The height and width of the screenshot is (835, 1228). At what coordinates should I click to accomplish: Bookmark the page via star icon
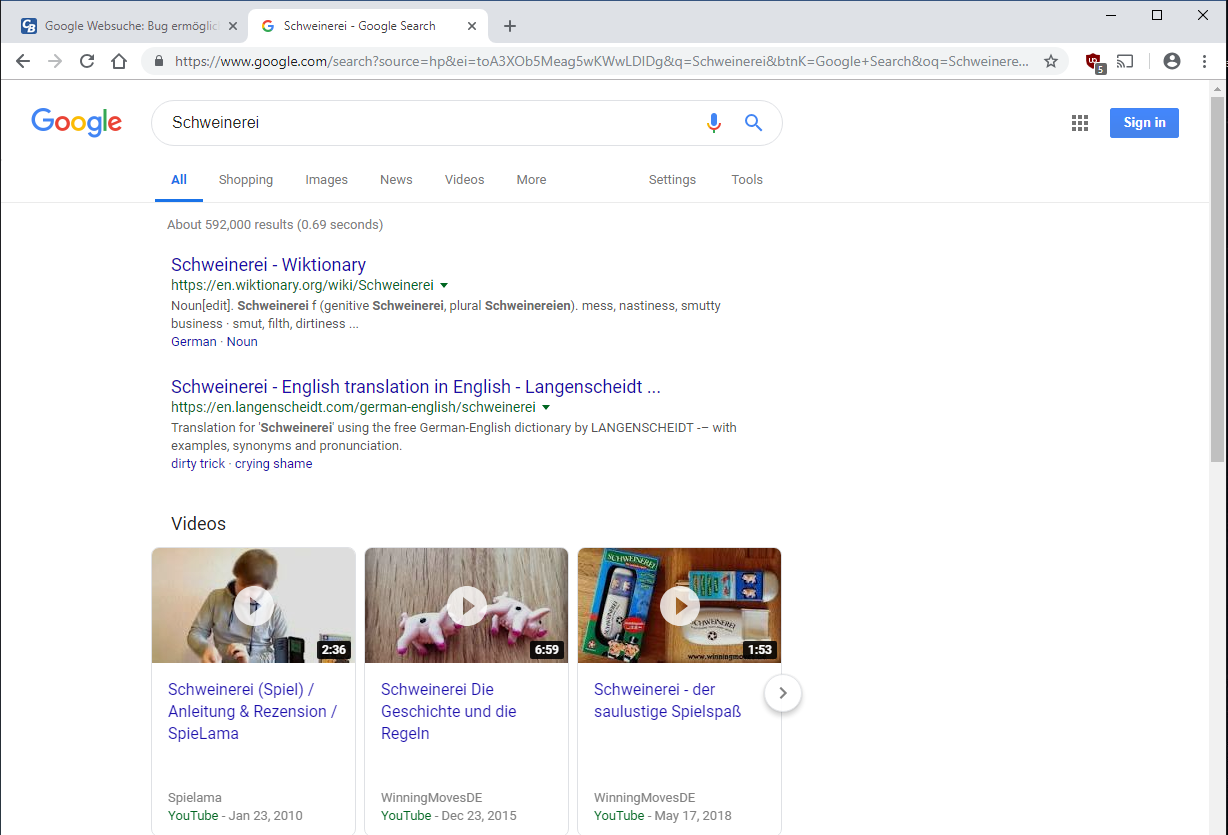point(1051,61)
